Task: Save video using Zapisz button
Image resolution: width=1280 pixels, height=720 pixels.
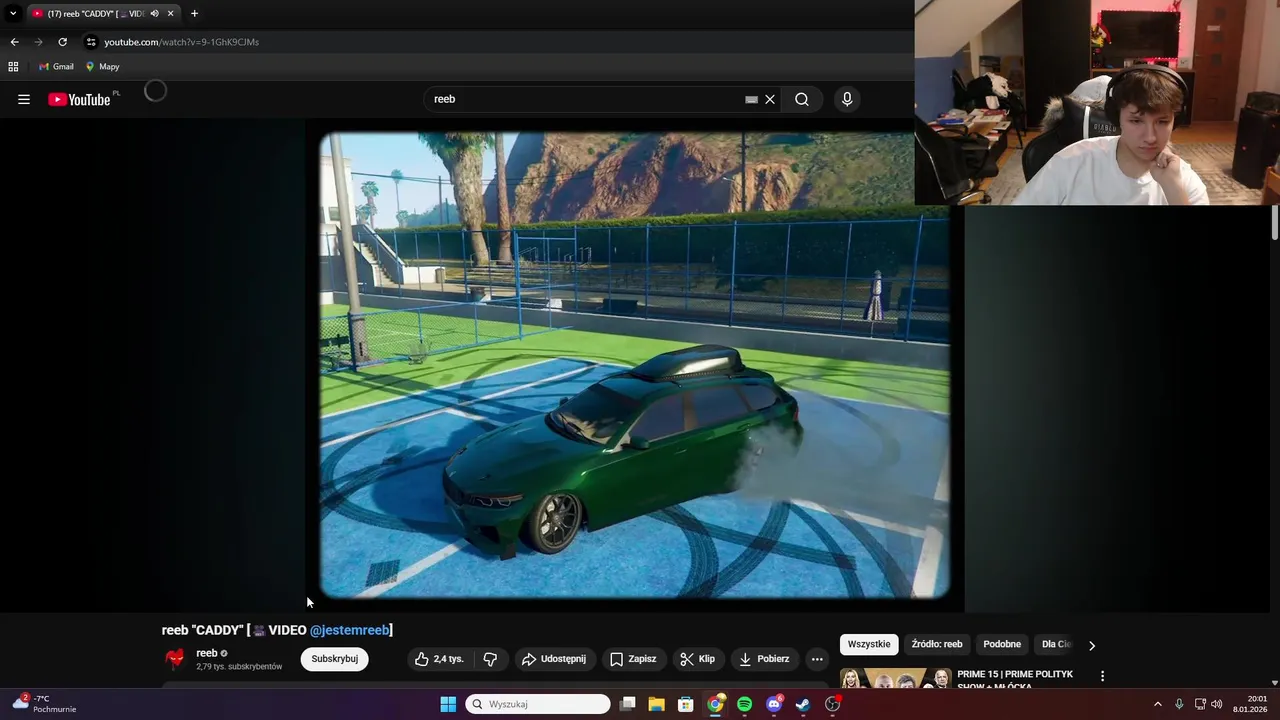Action: pos(633,659)
